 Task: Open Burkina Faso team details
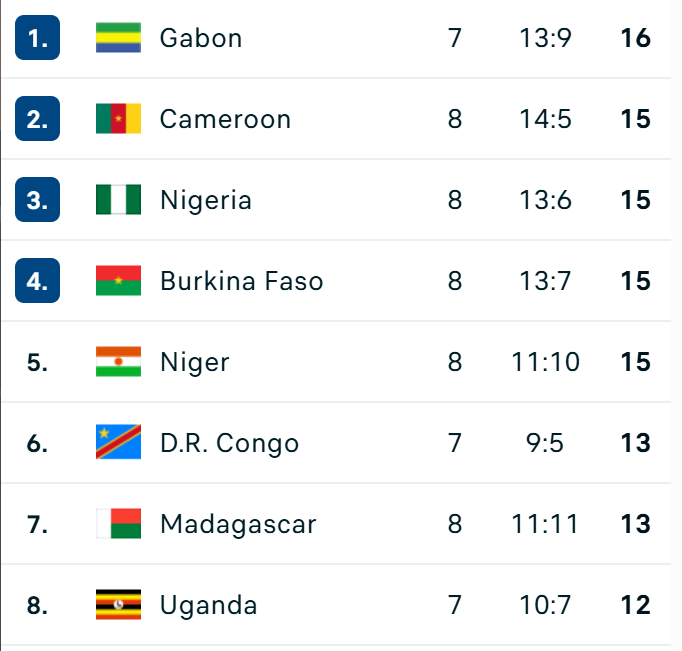[x=242, y=281]
